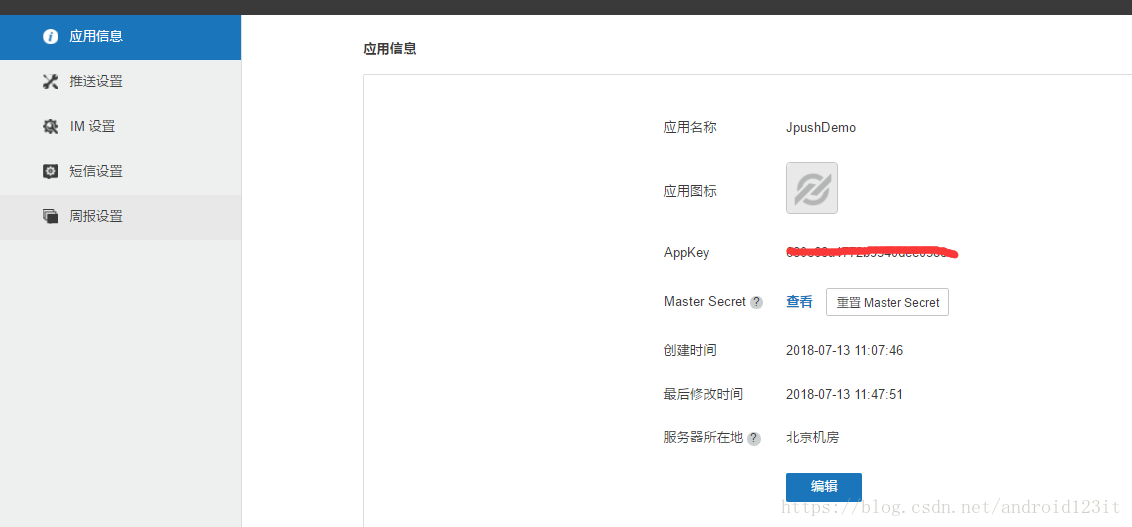Click the wrench tools icon for 推送设置
The height and width of the screenshot is (527, 1132).
coord(51,82)
